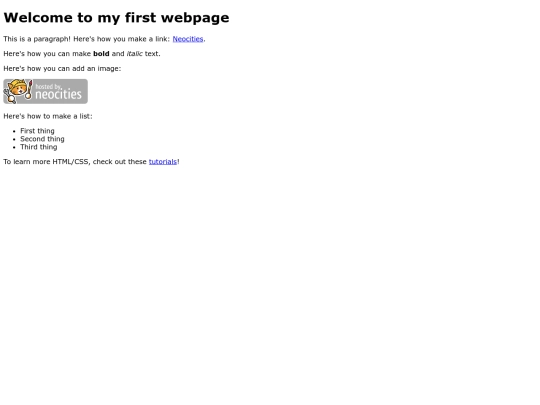The height and width of the screenshot is (405, 540).
Task: Click the 'hosted by' text in the badge
Action: click(x=48, y=86)
